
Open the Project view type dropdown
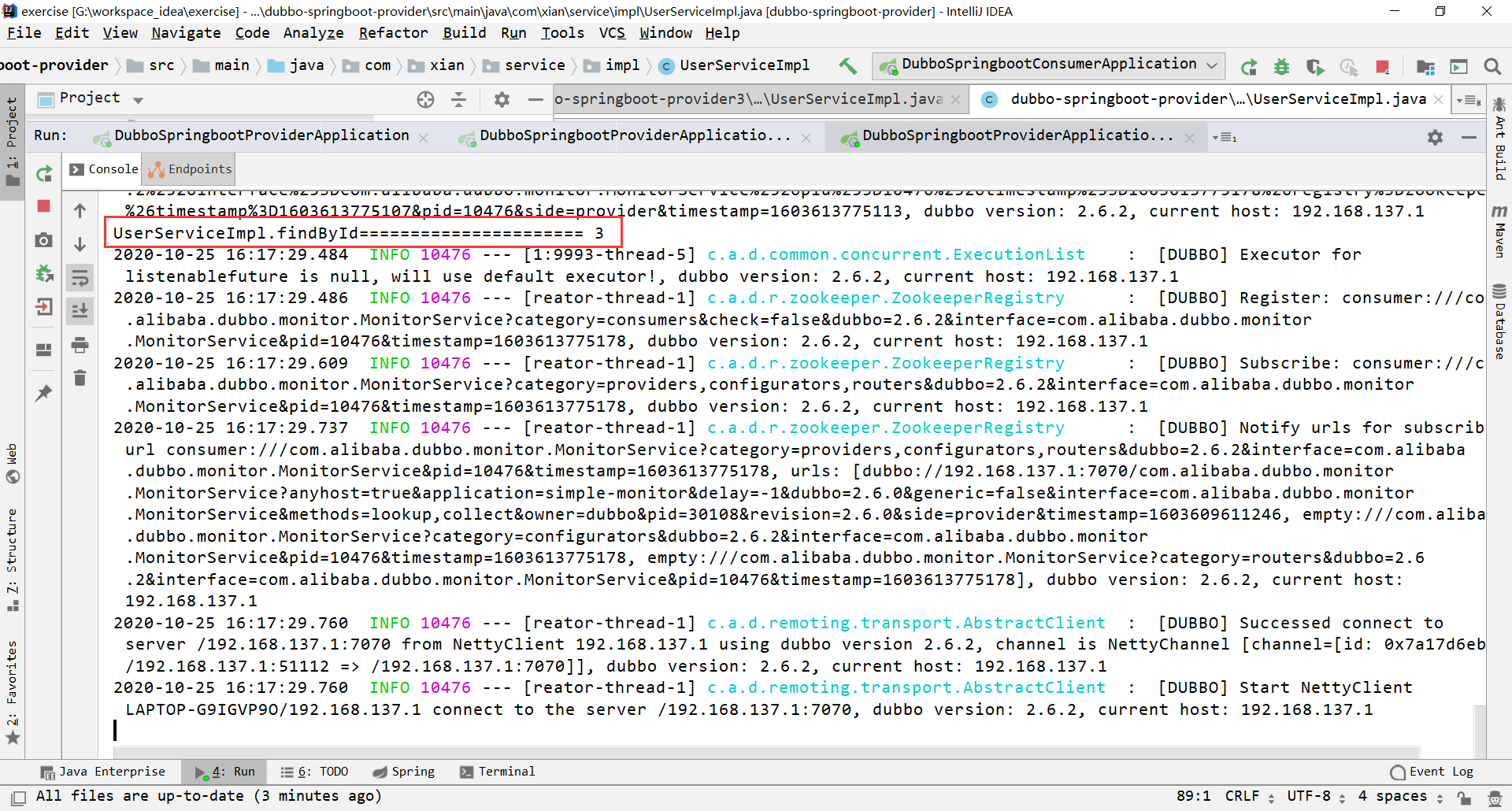(x=139, y=100)
